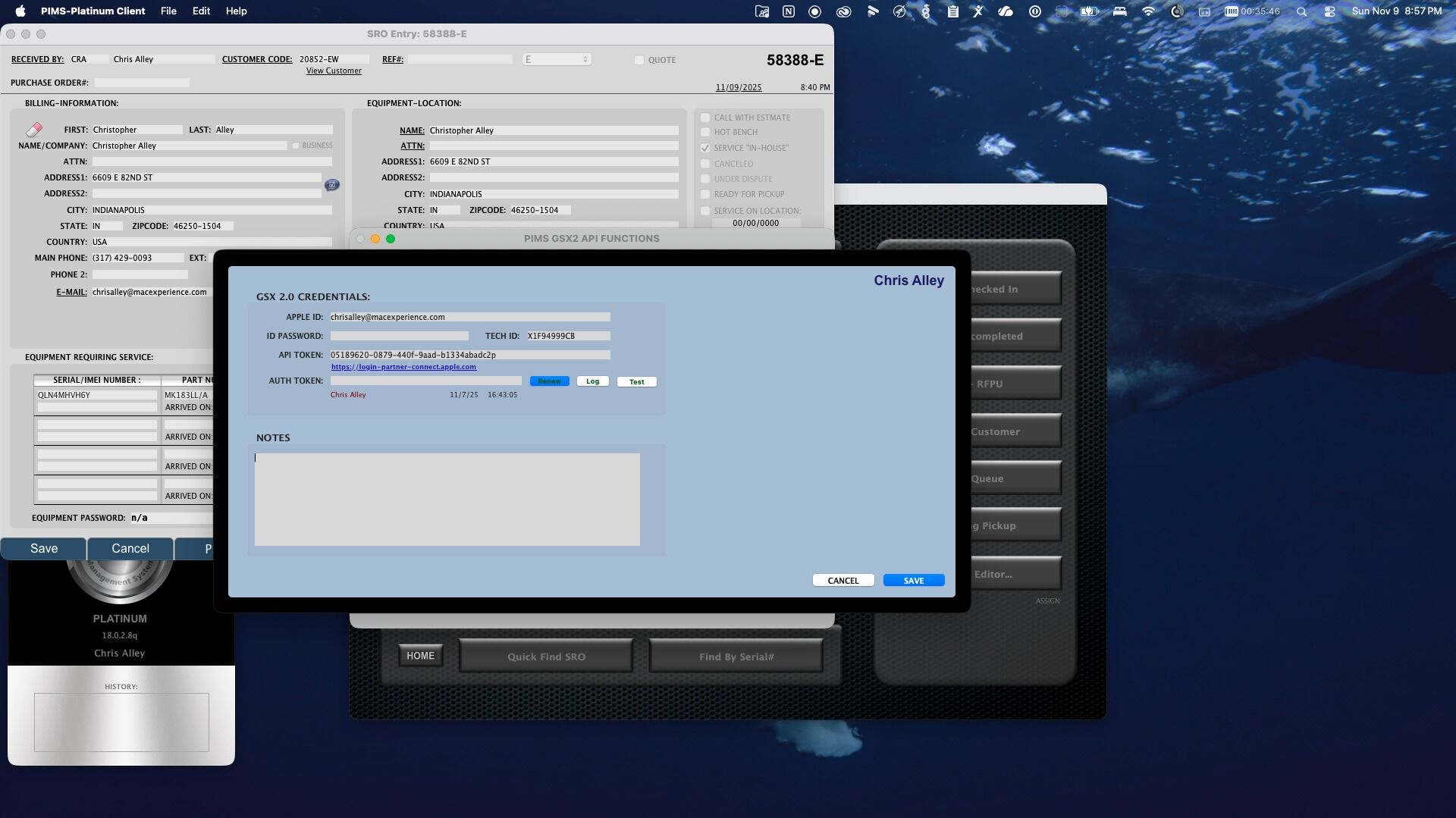1456x818 pixels.
Task: Click the folder icon in menu bar
Action: 762,11
